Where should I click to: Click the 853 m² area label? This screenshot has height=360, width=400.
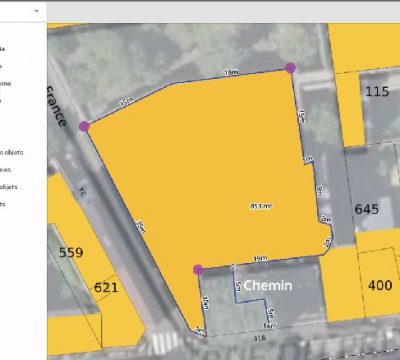[261, 206]
